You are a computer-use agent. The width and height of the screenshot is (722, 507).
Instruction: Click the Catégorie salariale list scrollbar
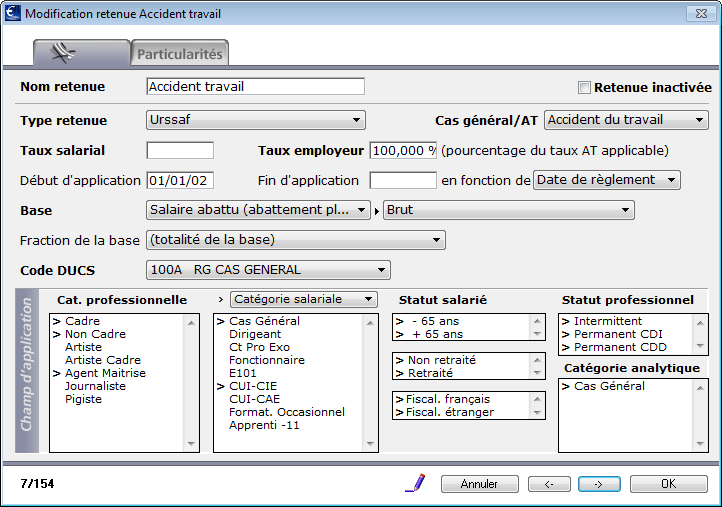pyautogui.click(x=370, y=383)
